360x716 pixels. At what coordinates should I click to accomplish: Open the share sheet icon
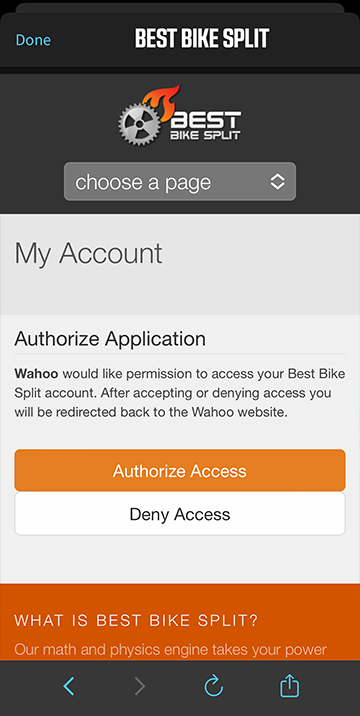[x=290, y=686]
